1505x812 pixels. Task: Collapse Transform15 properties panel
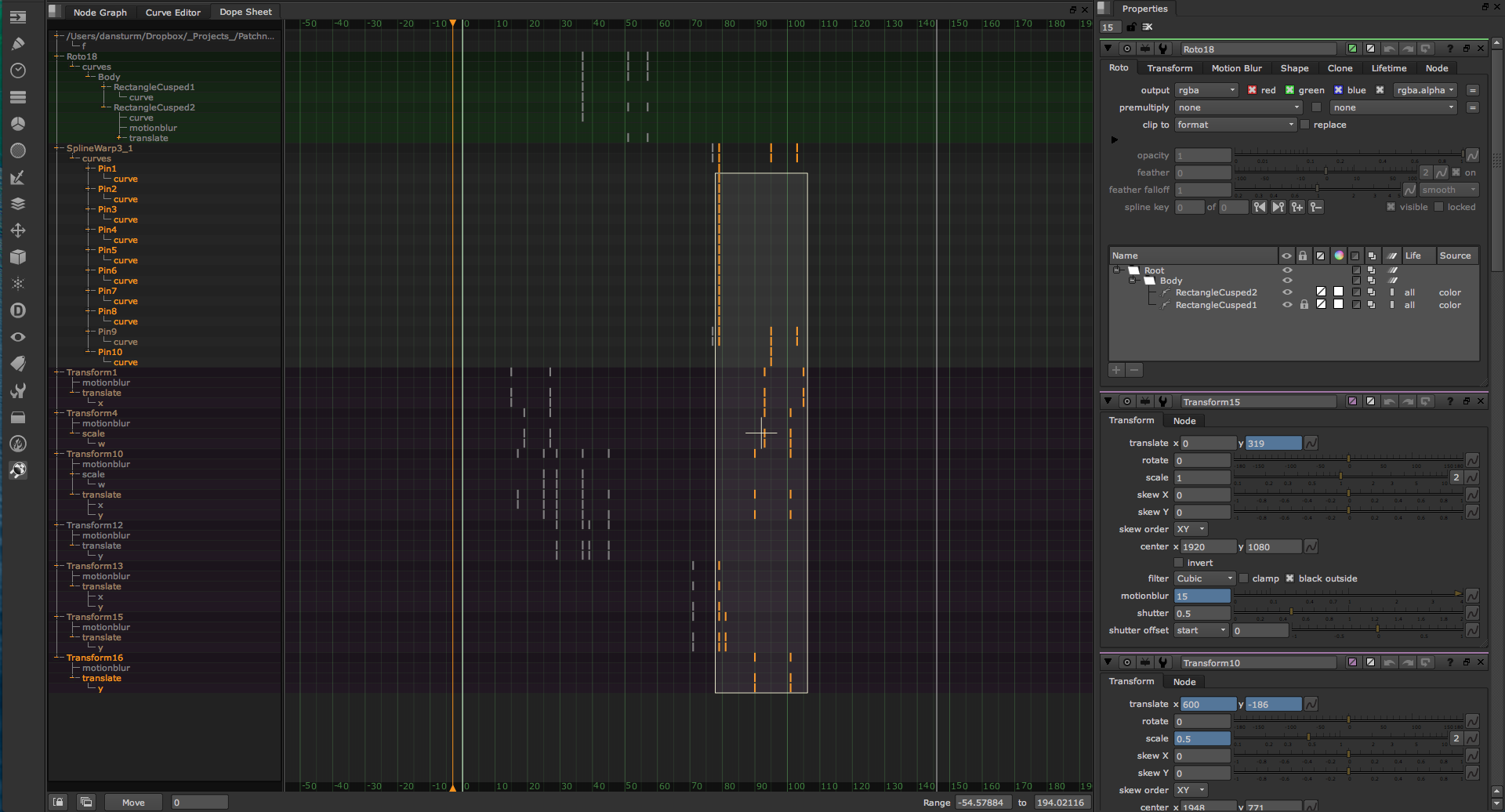click(x=1108, y=401)
